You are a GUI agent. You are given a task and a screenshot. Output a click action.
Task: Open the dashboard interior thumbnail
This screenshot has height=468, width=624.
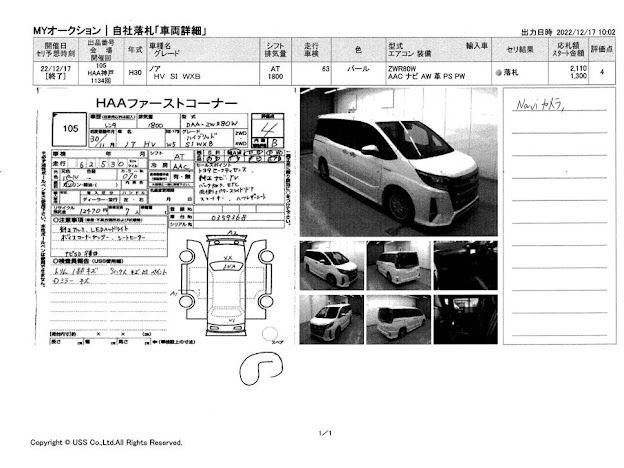click(x=456, y=262)
